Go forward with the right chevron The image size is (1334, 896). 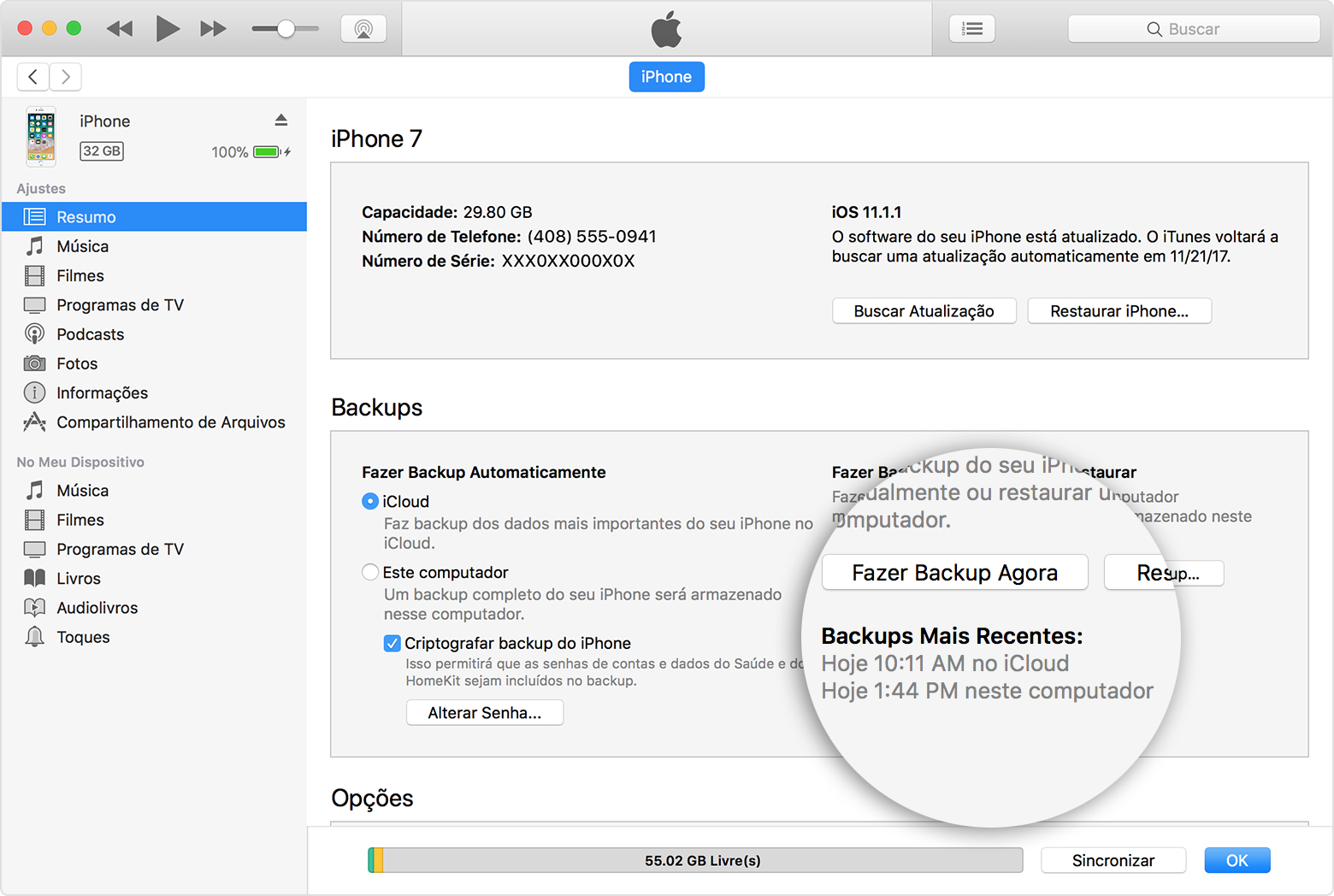(x=66, y=77)
